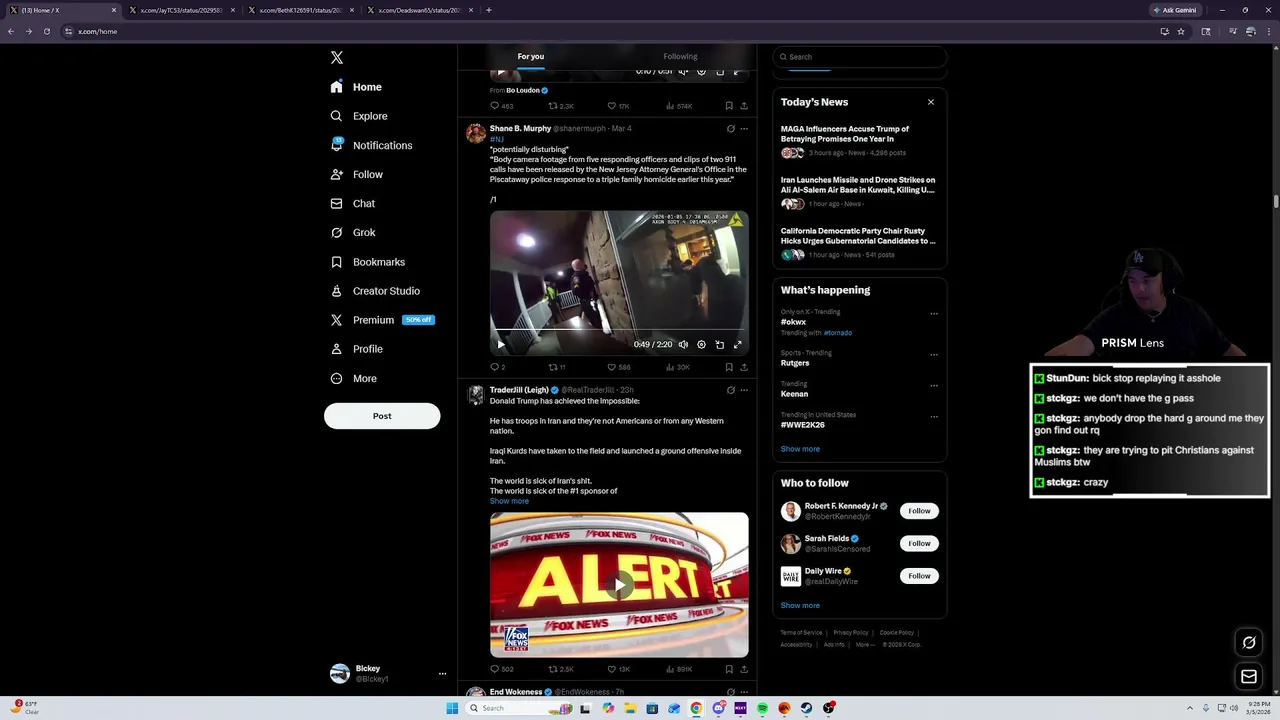The image size is (1280, 720).
Task: Share TraderJill's post
Action: coord(743,669)
